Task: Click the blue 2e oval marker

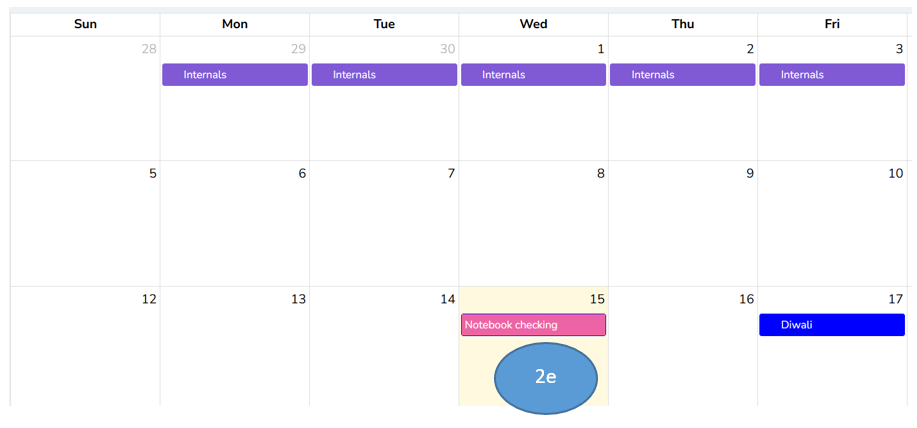Action: pyautogui.click(x=546, y=378)
